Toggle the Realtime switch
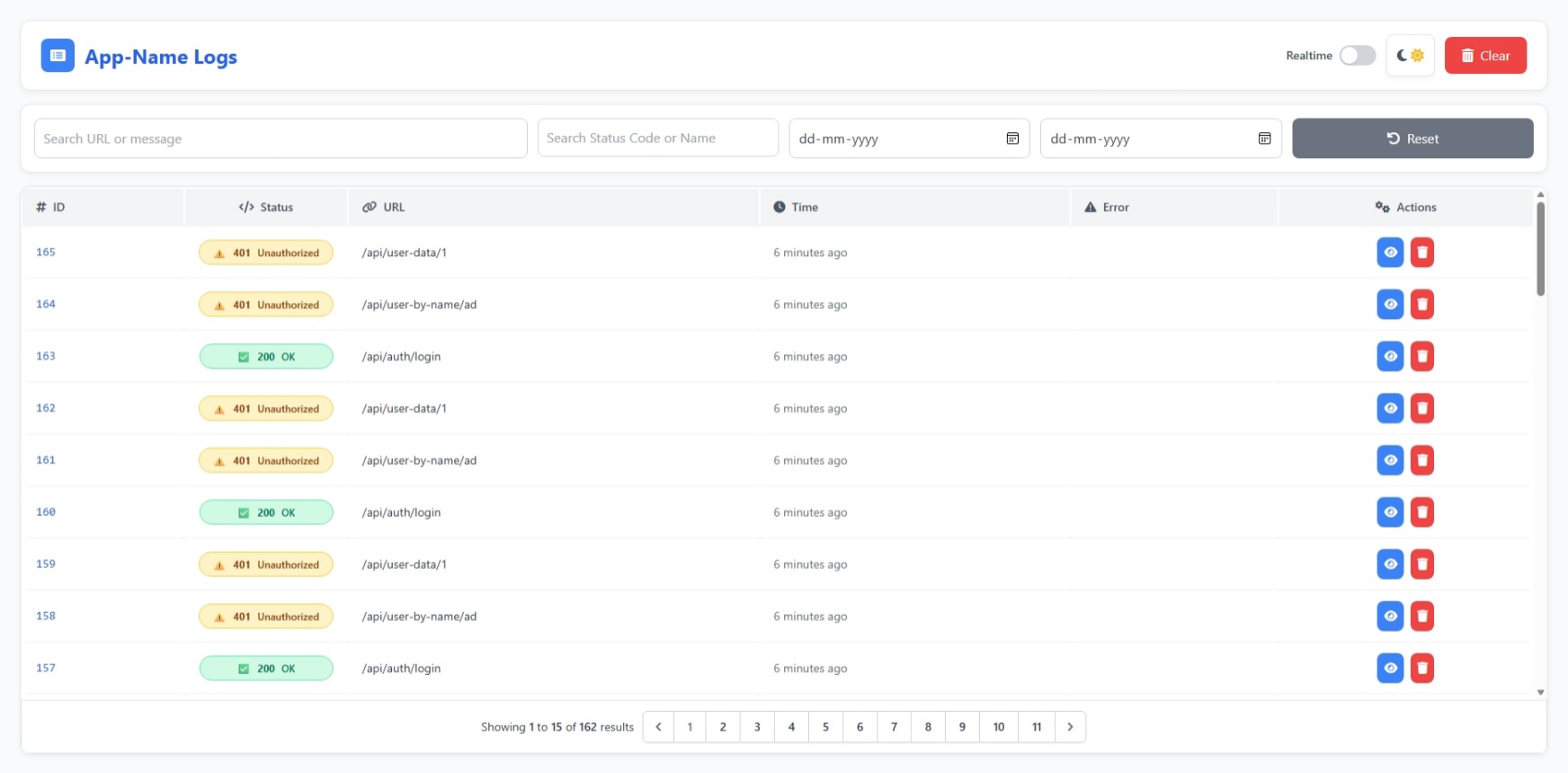The width and height of the screenshot is (1568, 773). point(1357,56)
